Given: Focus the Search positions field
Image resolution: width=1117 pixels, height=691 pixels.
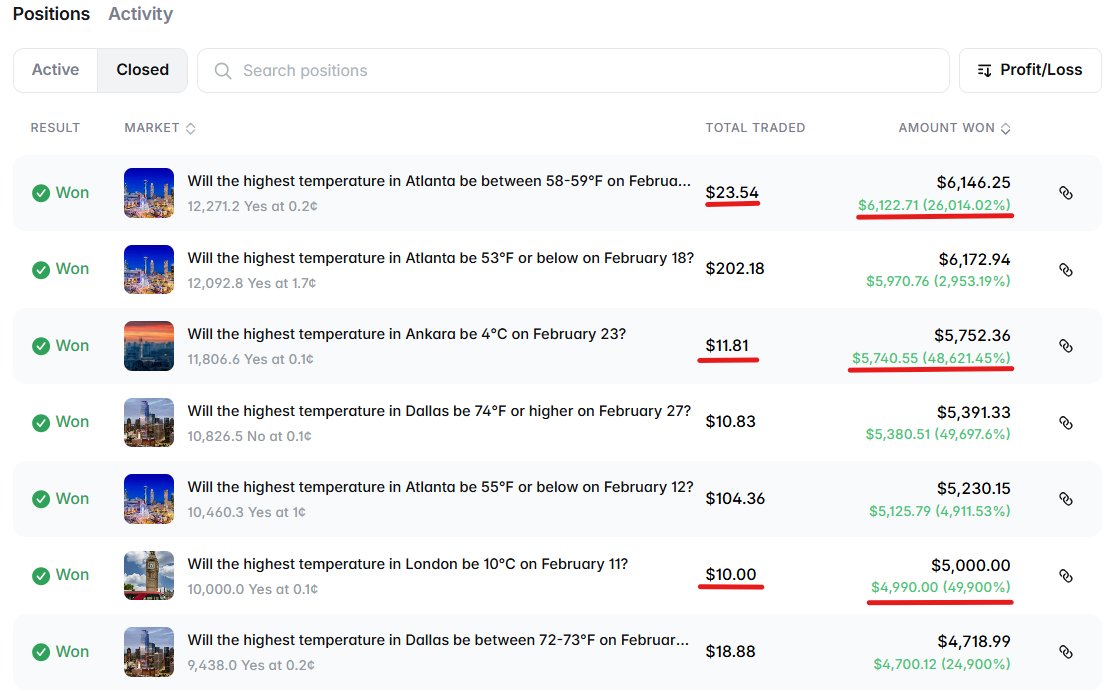Looking at the screenshot, I should 573,71.
